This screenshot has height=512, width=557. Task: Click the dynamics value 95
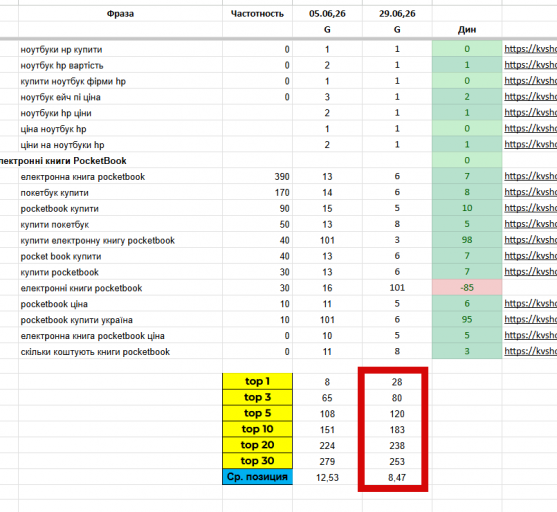pyautogui.click(x=467, y=319)
